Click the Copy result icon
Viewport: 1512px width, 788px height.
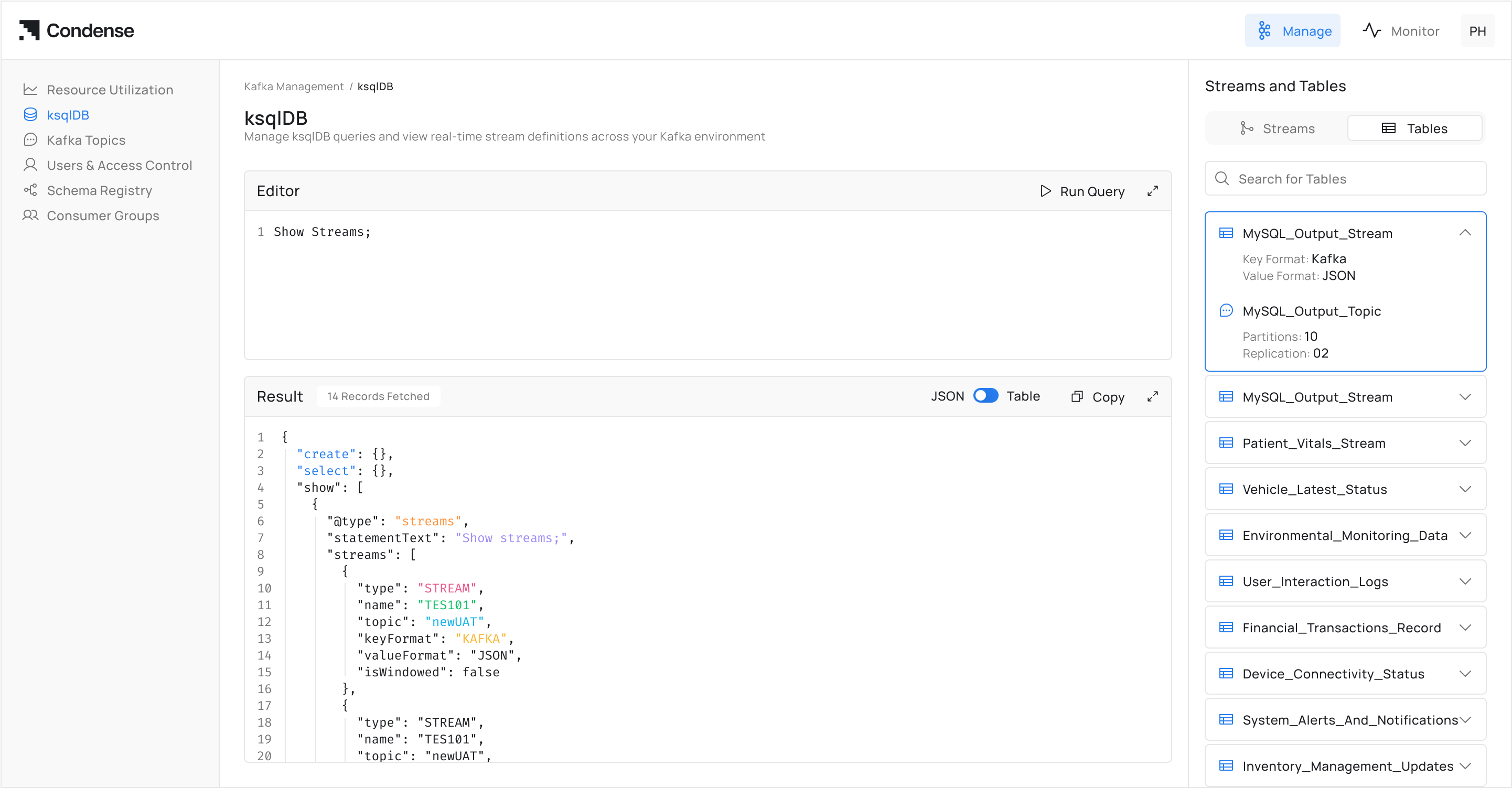tap(1077, 397)
